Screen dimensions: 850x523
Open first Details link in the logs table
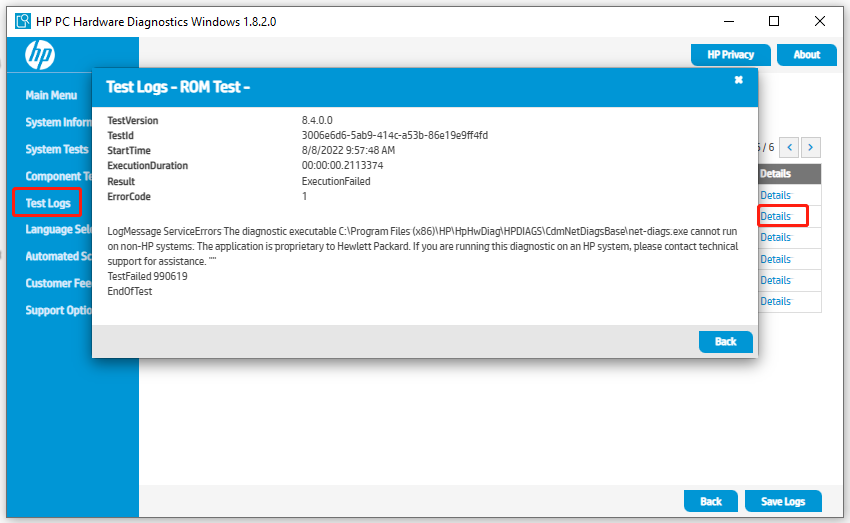(x=775, y=195)
